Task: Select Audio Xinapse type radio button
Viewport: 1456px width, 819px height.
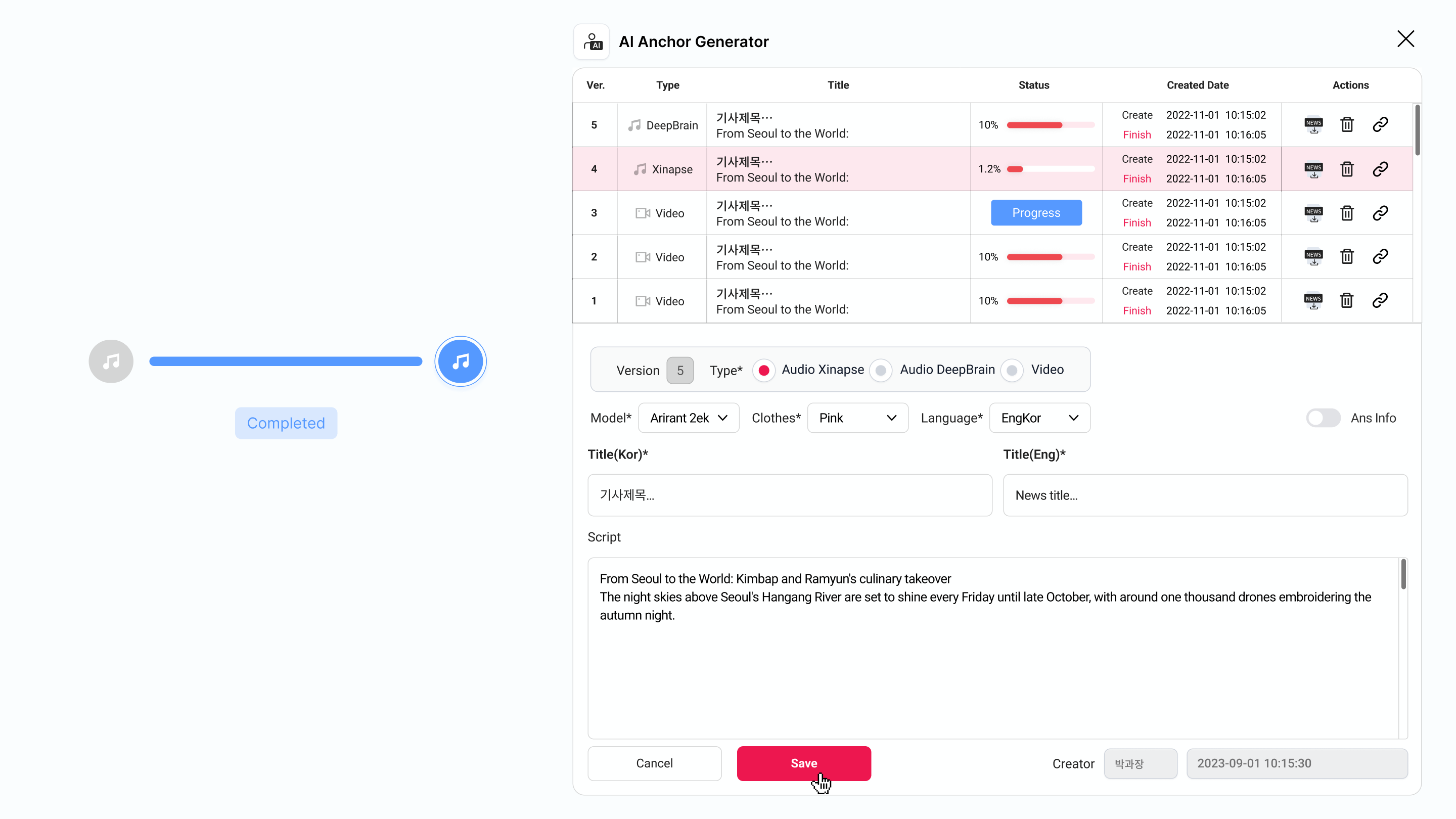Action: (x=763, y=370)
